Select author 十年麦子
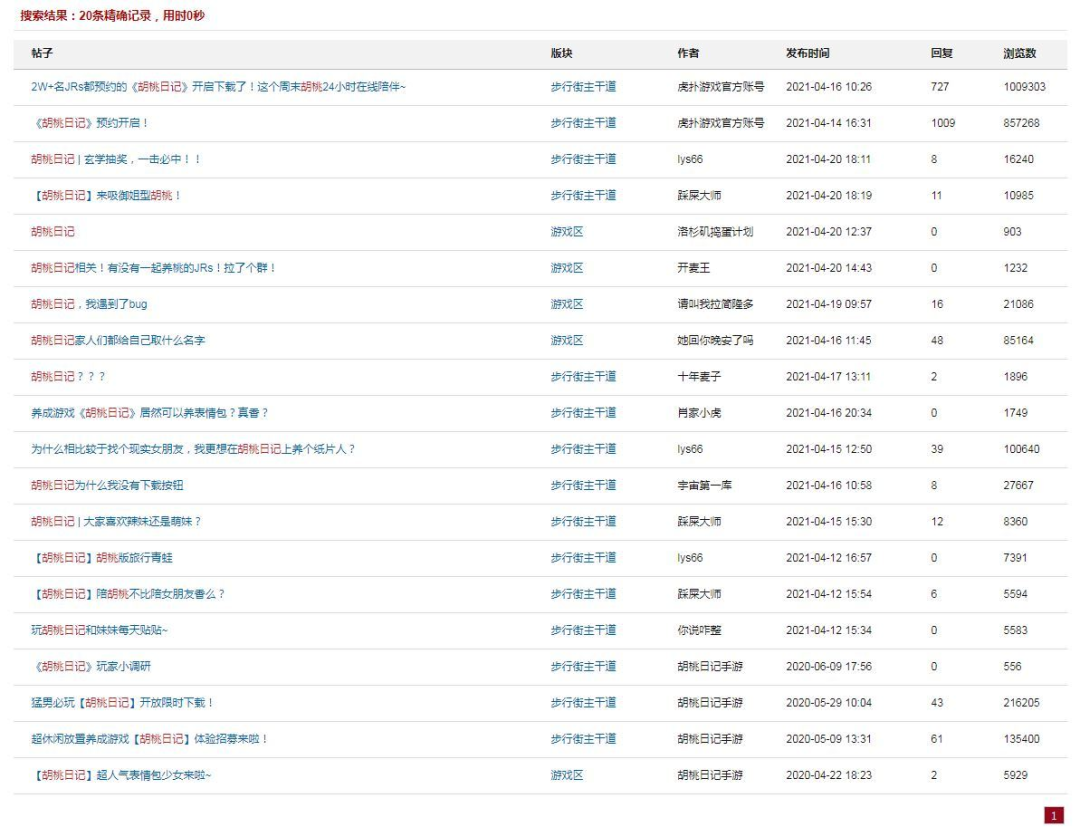Viewport: 1080px width, 827px height. click(699, 377)
